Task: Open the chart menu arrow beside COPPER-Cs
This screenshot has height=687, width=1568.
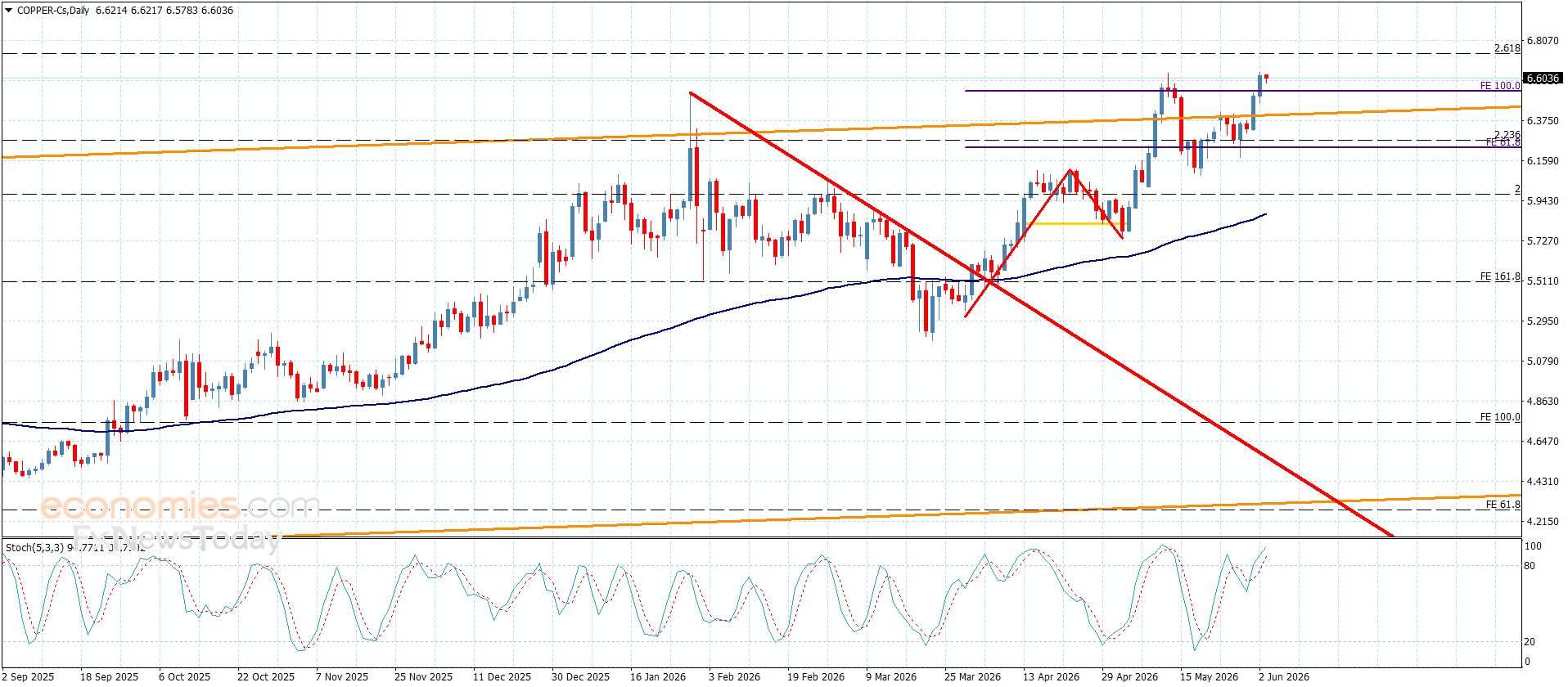Action: pyautogui.click(x=7, y=11)
